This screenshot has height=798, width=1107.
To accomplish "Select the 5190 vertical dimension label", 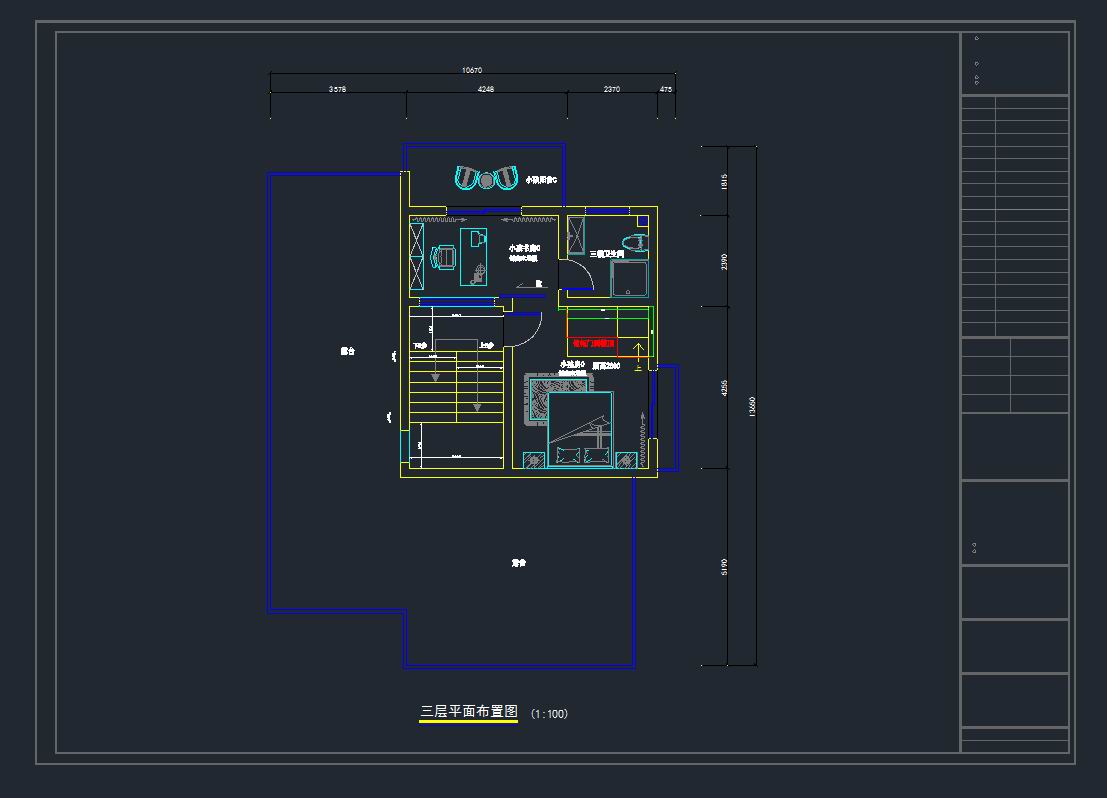I will [x=724, y=566].
